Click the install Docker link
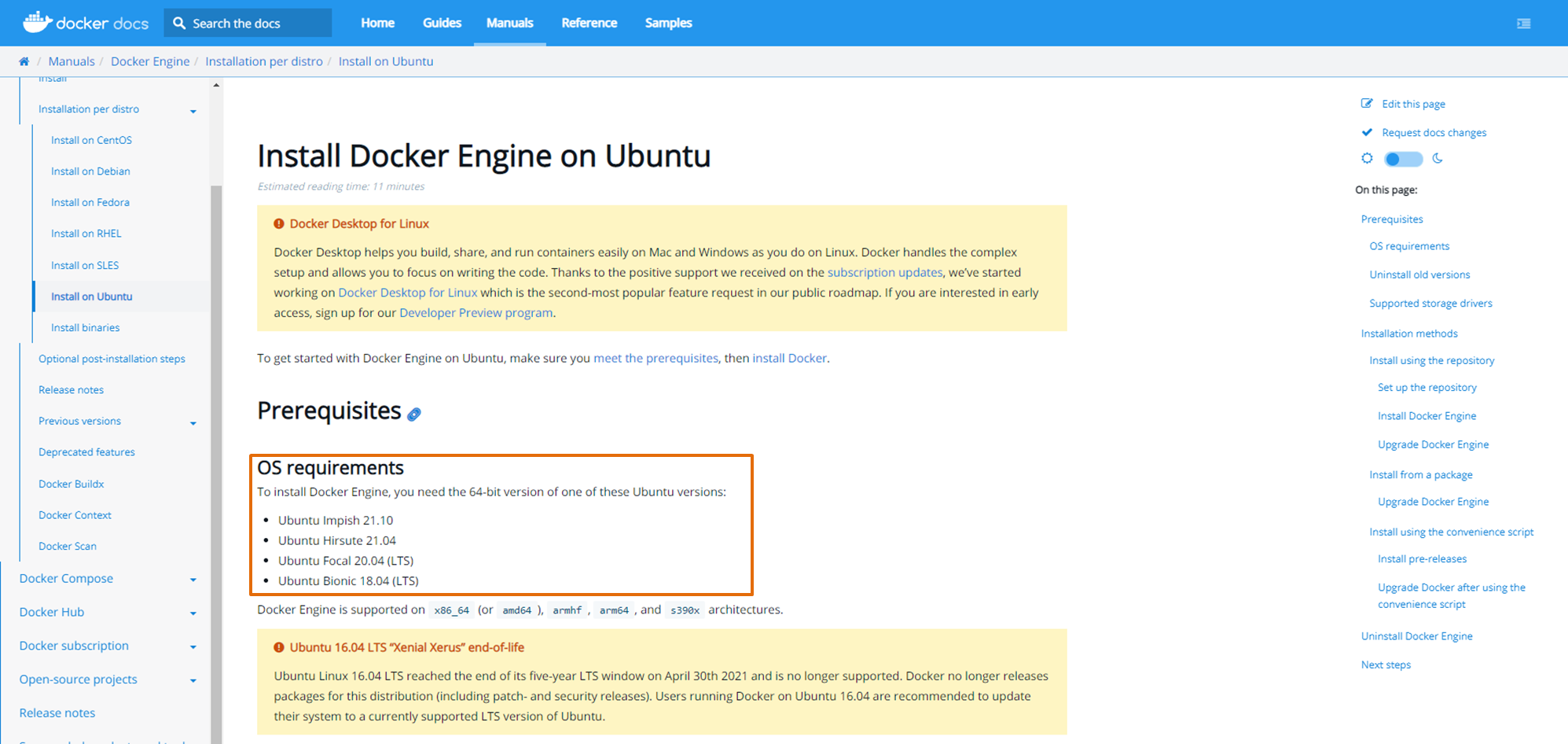The image size is (1568, 744). click(x=790, y=358)
